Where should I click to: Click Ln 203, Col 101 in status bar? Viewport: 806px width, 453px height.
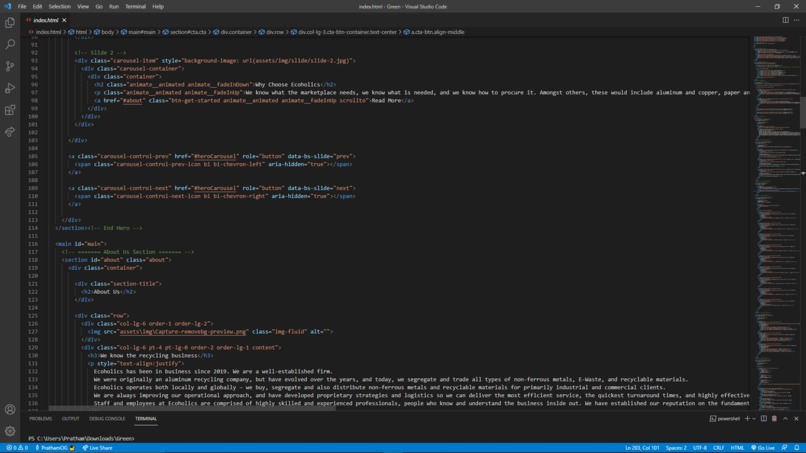coord(642,448)
